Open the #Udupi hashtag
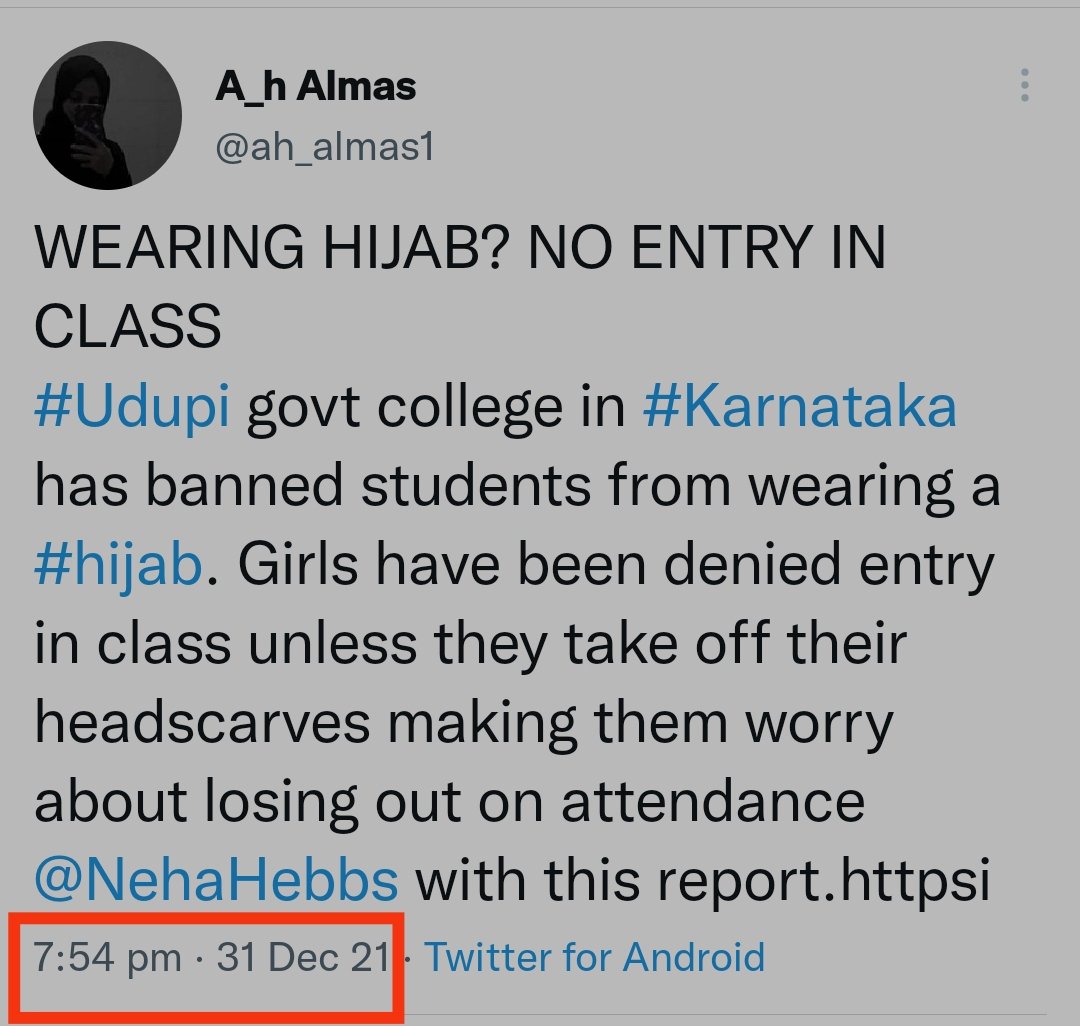Image resolution: width=1080 pixels, height=1026 pixels. tap(132, 409)
